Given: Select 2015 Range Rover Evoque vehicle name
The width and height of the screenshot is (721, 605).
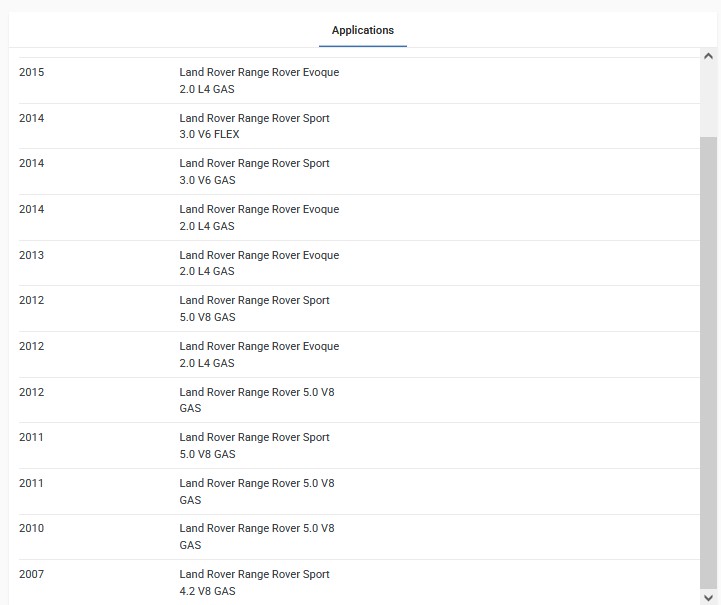Looking at the screenshot, I should click(x=259, y=72).
